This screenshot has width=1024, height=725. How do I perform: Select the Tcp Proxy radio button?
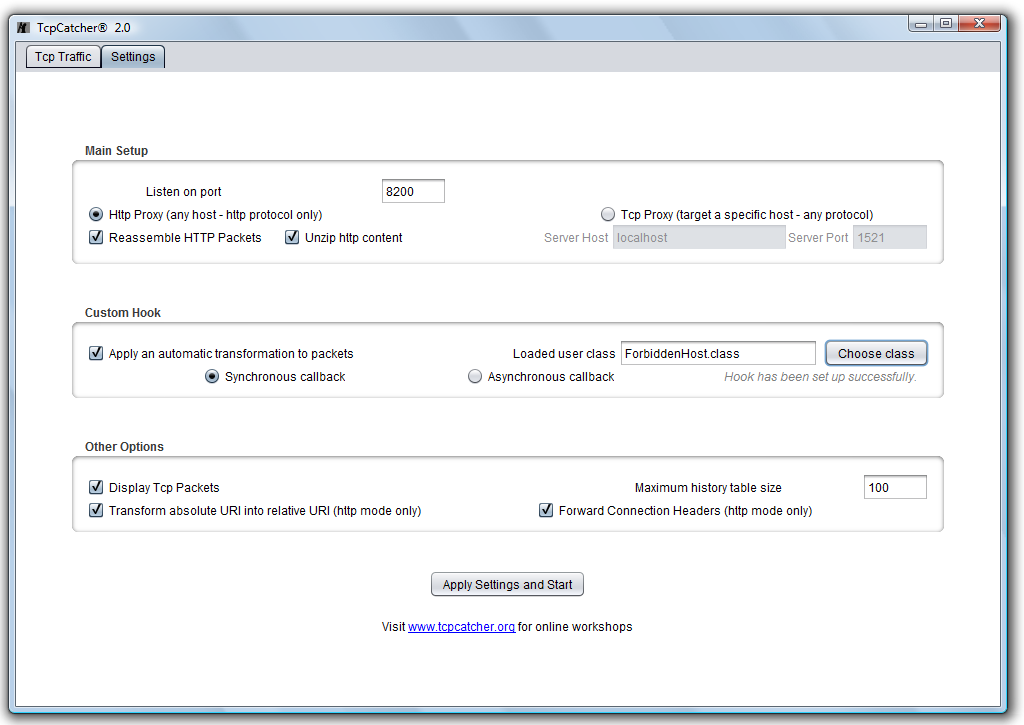pos(608,214)
